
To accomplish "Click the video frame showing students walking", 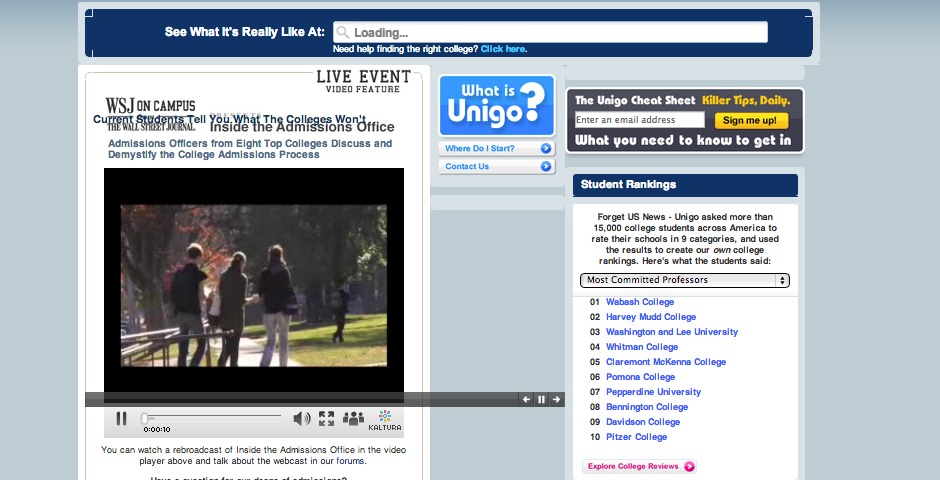I will click(x=254, y=285).
